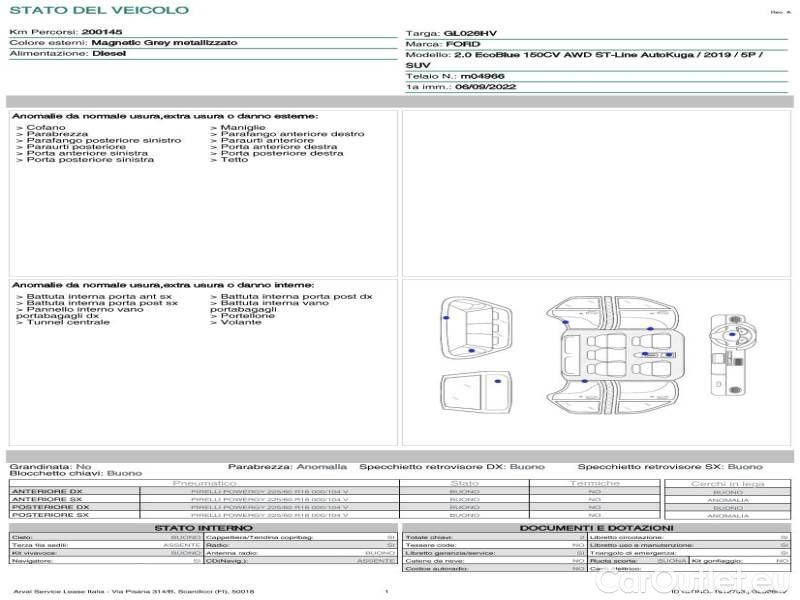Click the exterior anomalies section heading
Viewport: 800px width, 600px height.
pos(165,116)
